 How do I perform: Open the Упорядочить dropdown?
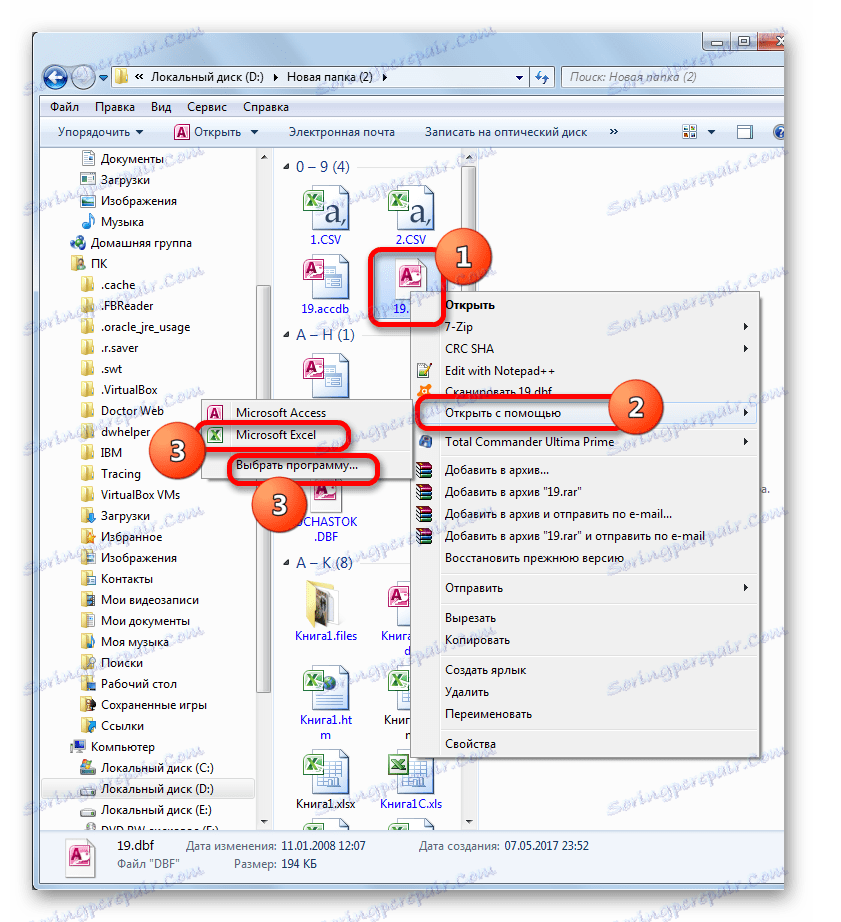pos(100,132)
